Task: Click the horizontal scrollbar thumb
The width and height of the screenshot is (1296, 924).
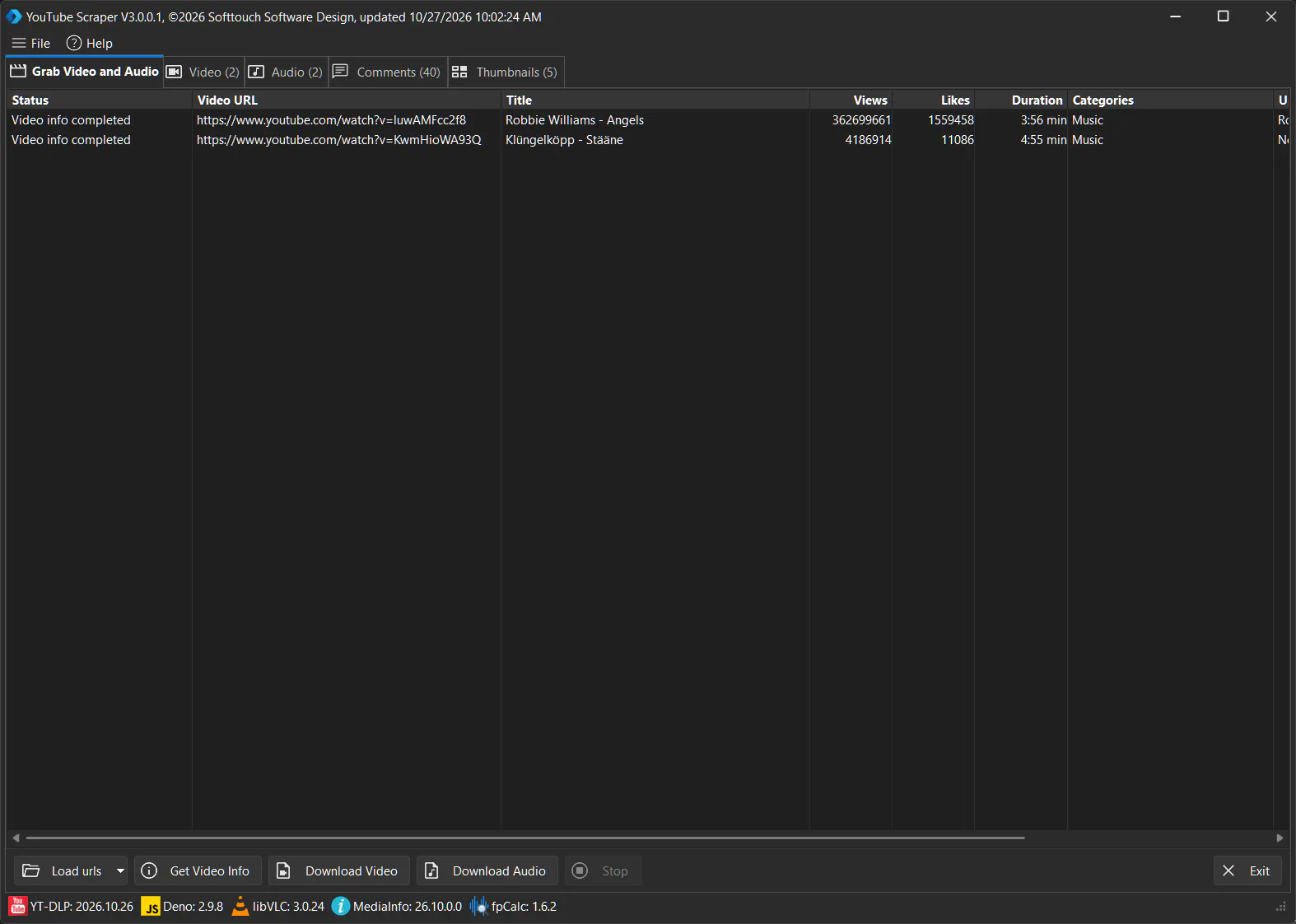Action: click(525, 838)
